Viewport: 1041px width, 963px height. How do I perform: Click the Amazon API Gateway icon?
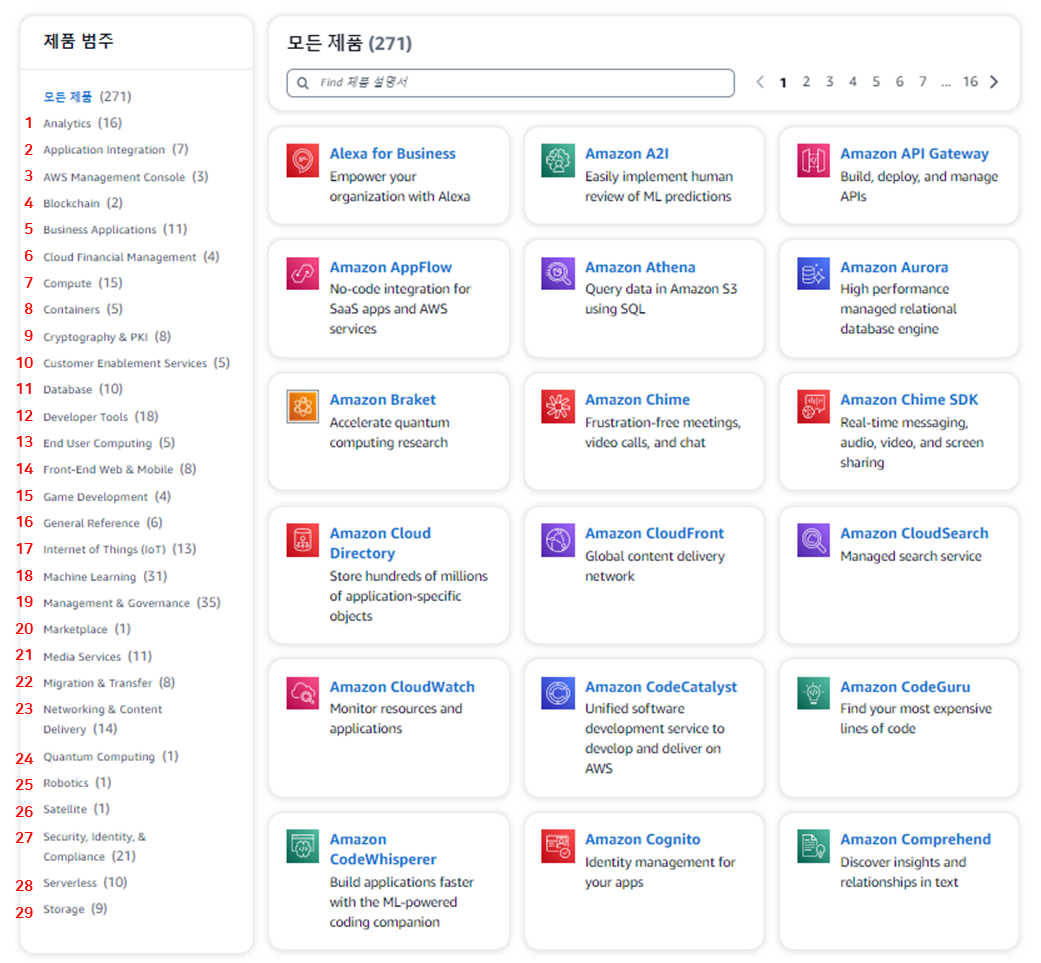(813, 161)
